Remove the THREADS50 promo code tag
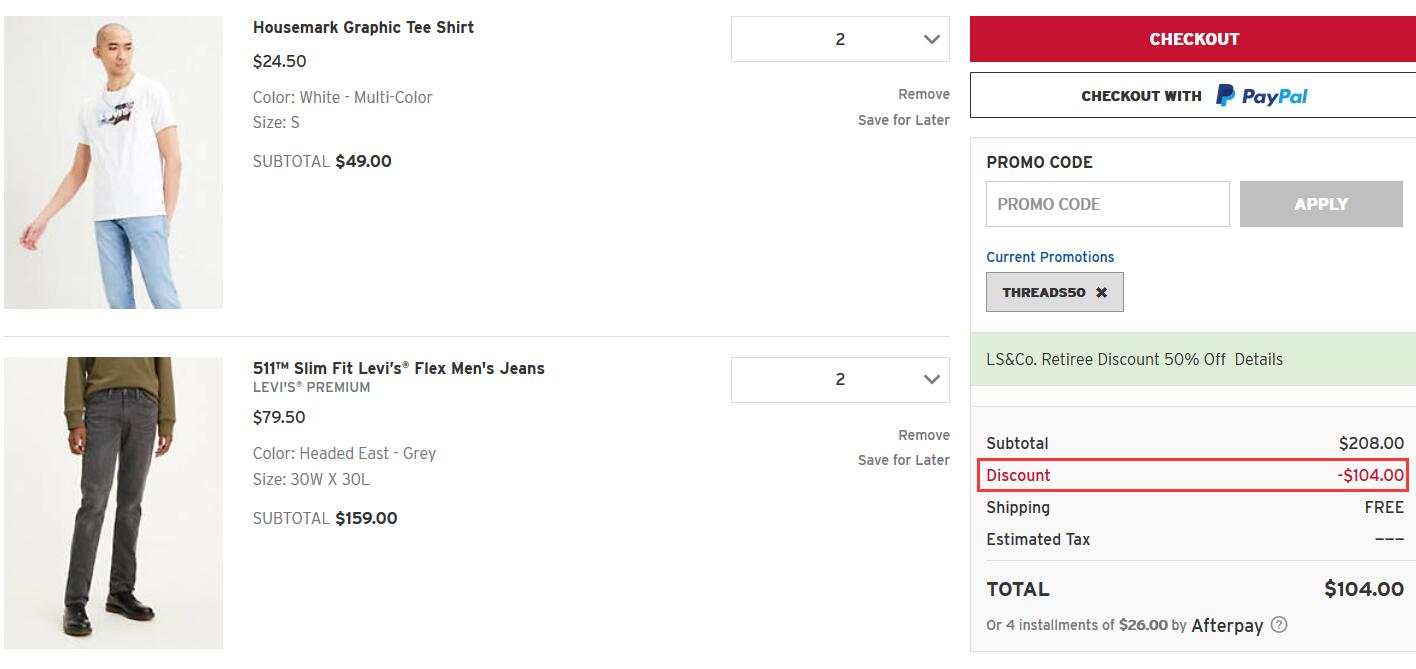 coord(1101,293)
